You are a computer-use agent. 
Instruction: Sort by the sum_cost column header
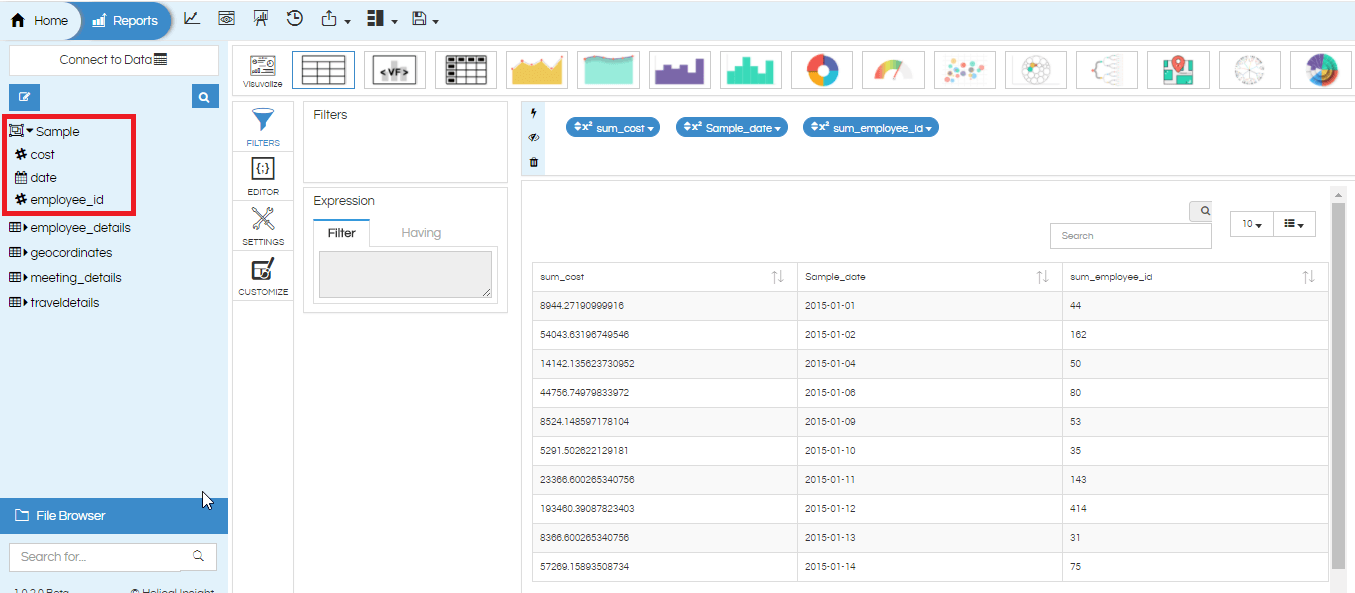tap(664, 277)
